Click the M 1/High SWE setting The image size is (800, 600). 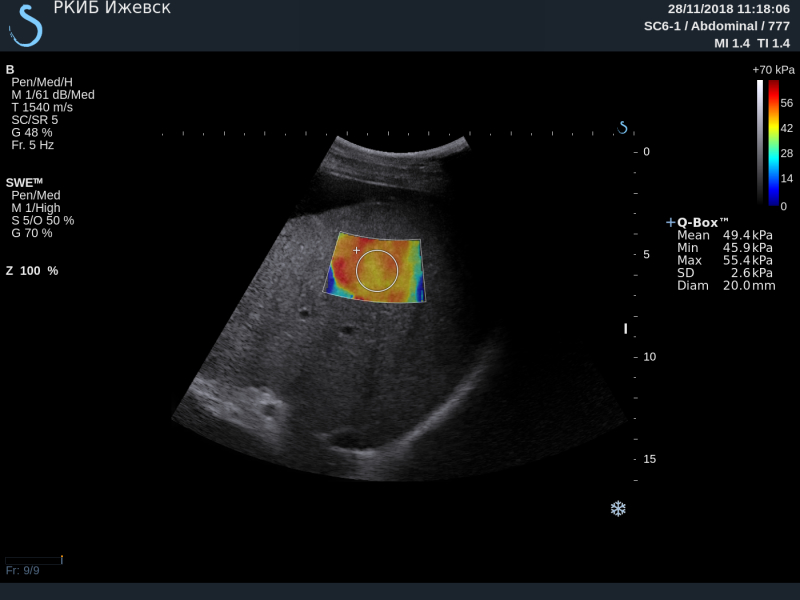coord(36,208)
